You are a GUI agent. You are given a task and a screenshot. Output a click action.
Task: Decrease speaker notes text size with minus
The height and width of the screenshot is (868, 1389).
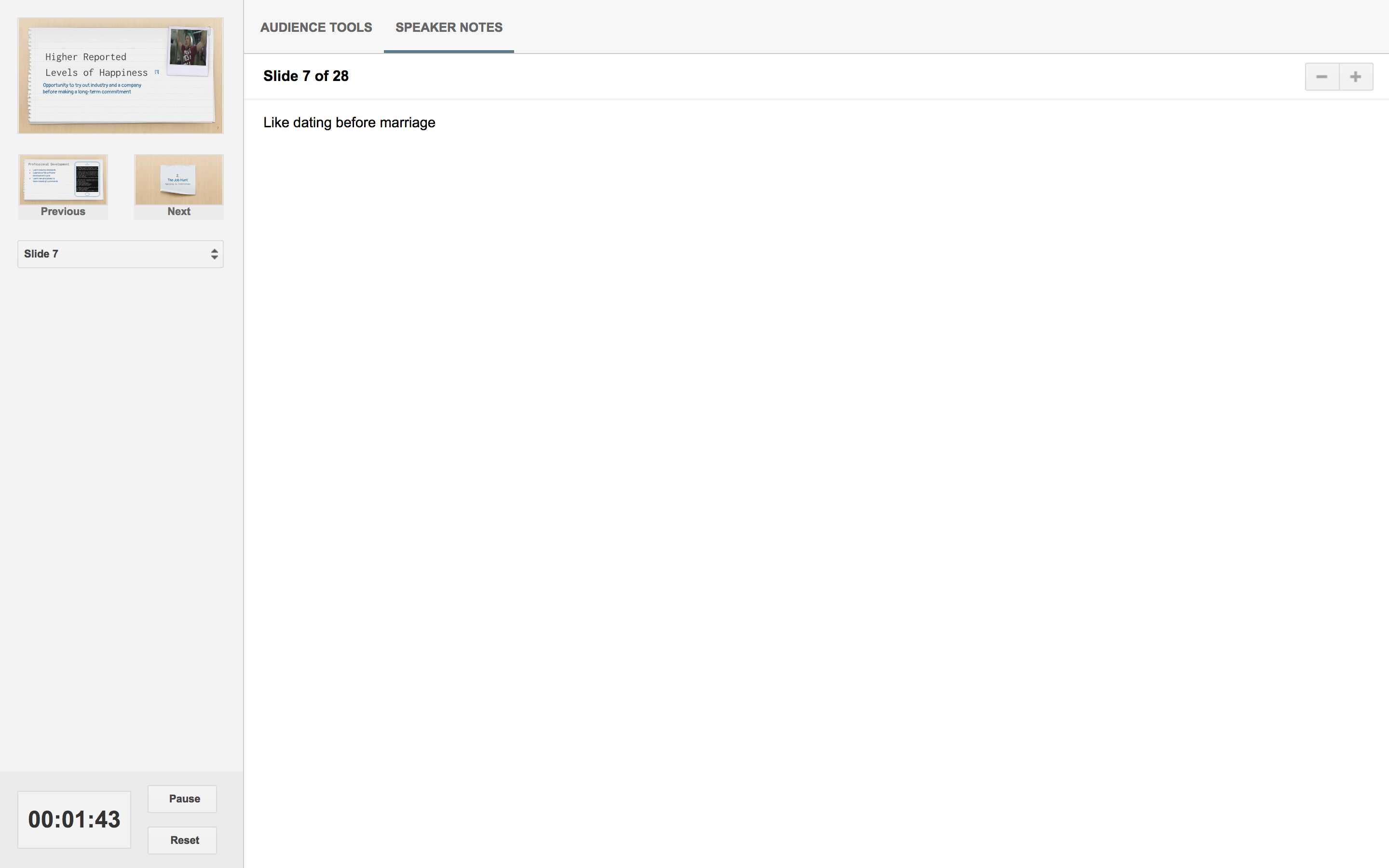pyautogui.click(x=1321, y=76)
